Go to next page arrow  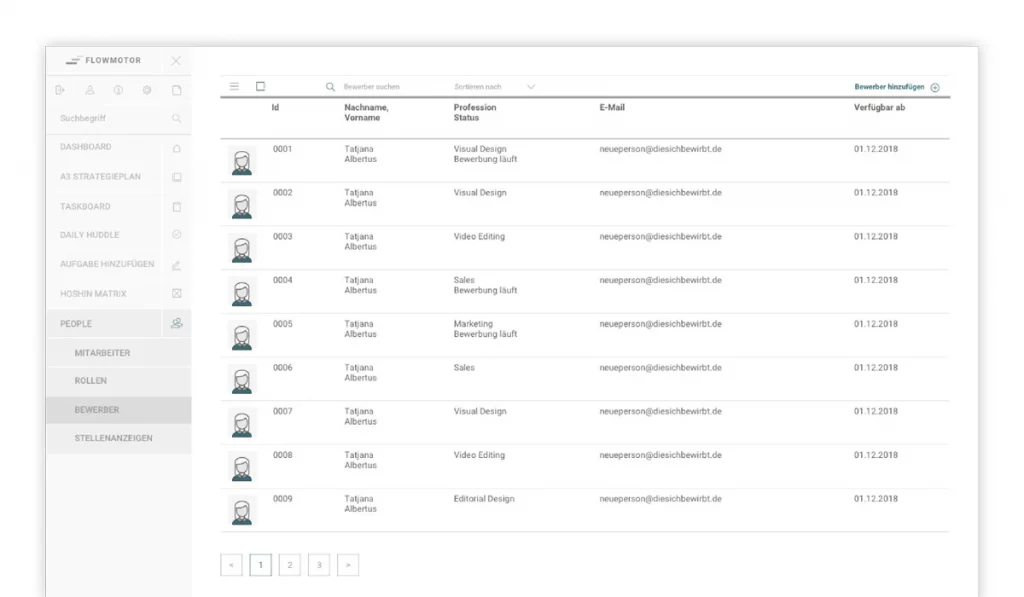[x=348, y=565]
